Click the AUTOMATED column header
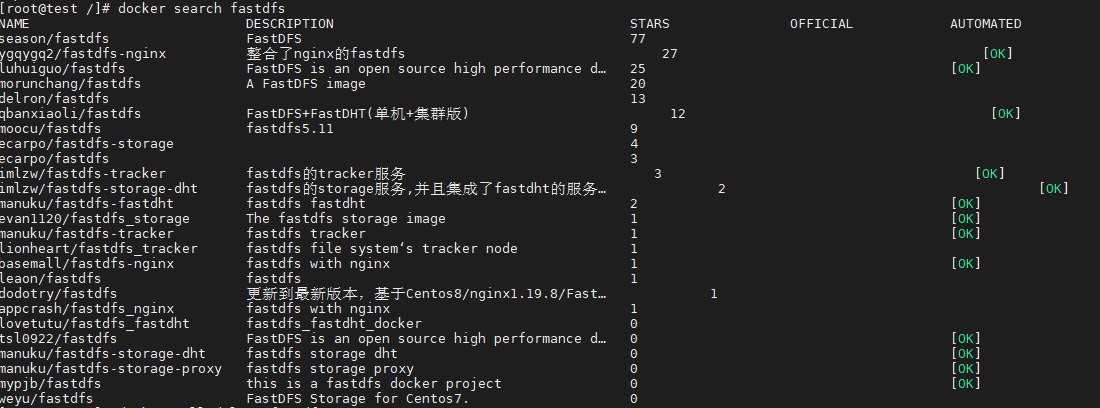1100x408 pixels. click(x=985, y=24)
